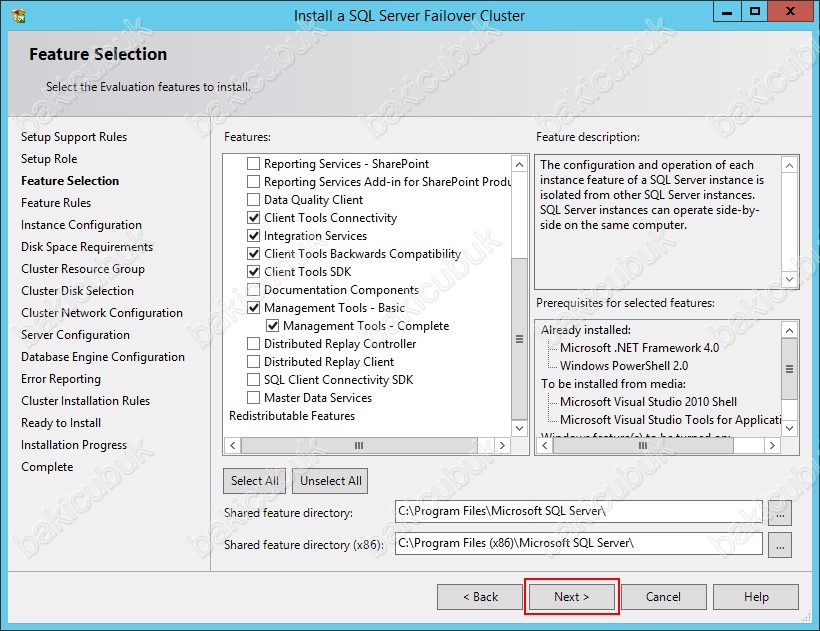This screenshot has width=820, height=631.
Task: Cancel the installation wizard
Action: pyautogui.click(x=663, y=597)
